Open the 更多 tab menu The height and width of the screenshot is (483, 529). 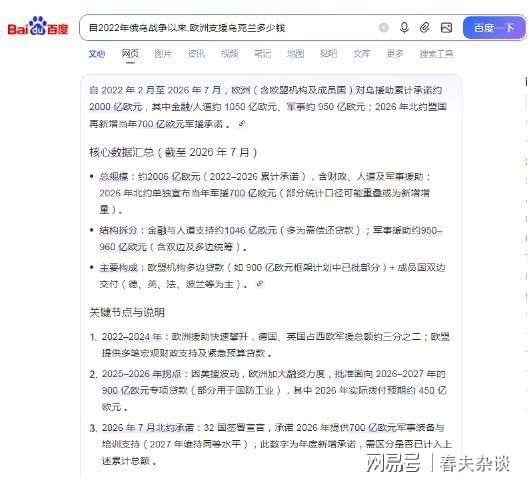click(x=395, y=54)
